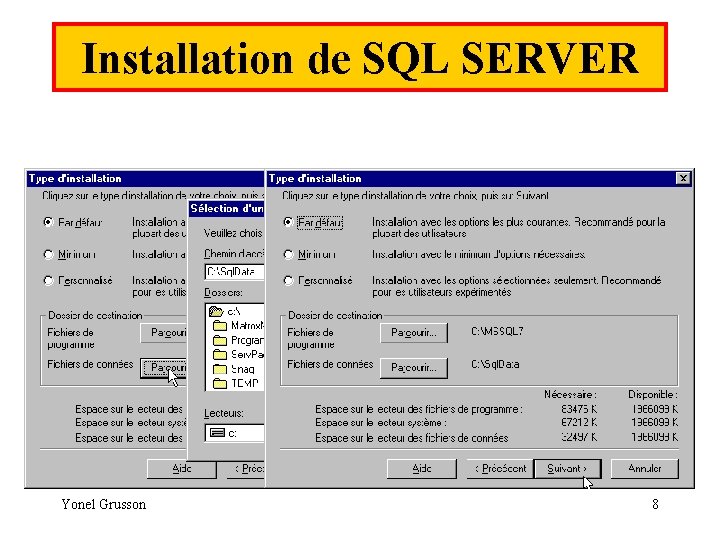Image resolution: width=720 pixels, height=540 pixels.
Task: Click Dossier de destination label, right window
Action: click(335, 315)
